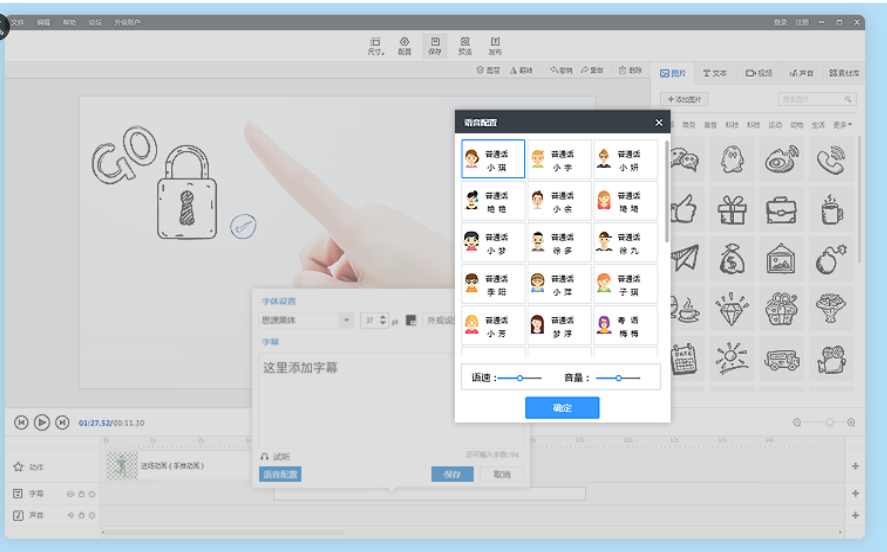Add the sun doodle image
This screenshot has width=887, height=552.
coord(732,359)
